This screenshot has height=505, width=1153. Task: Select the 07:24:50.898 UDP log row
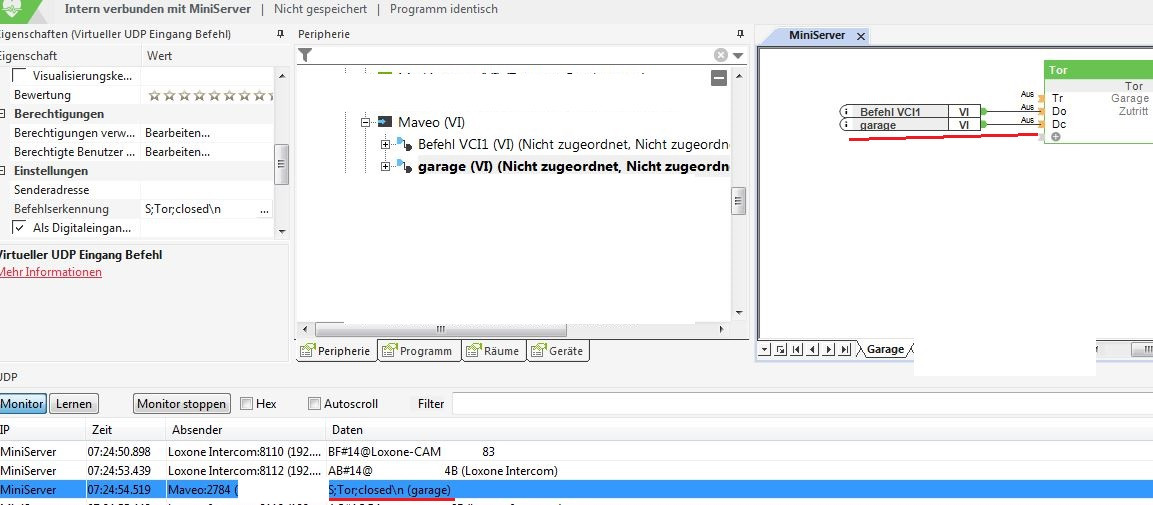click(576, 451)
